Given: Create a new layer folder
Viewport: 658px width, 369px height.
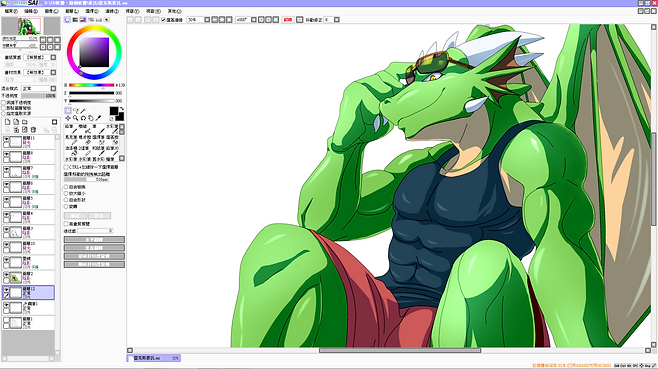Looking at the screenshot, I should point(25,122).
